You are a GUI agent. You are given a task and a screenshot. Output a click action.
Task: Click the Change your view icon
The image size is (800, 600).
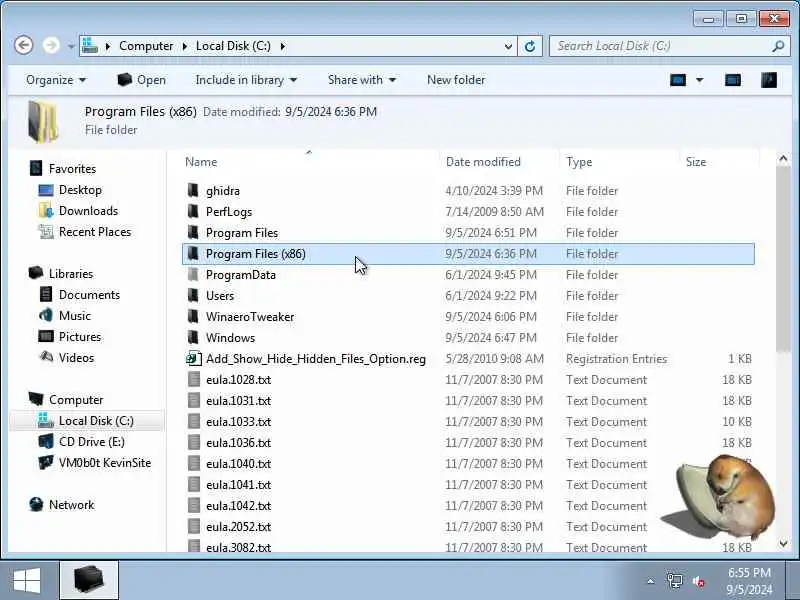point(678,80)
